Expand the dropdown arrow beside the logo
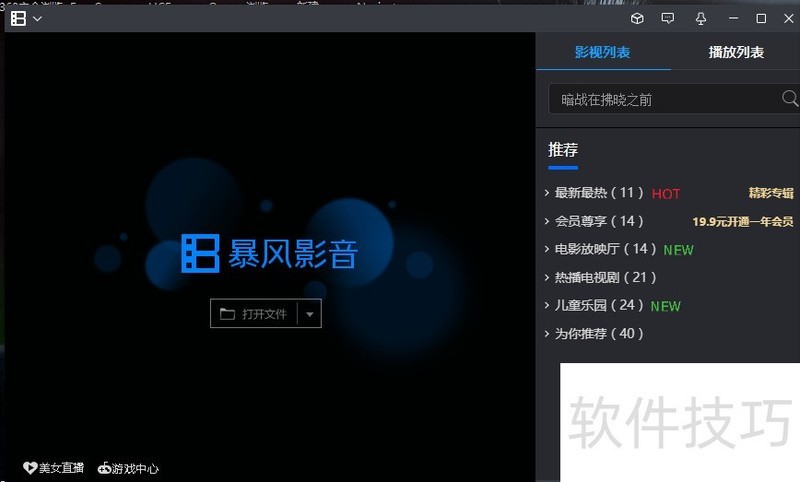Image resolution: width=800 pixels, height=482 pixels. 37,19
